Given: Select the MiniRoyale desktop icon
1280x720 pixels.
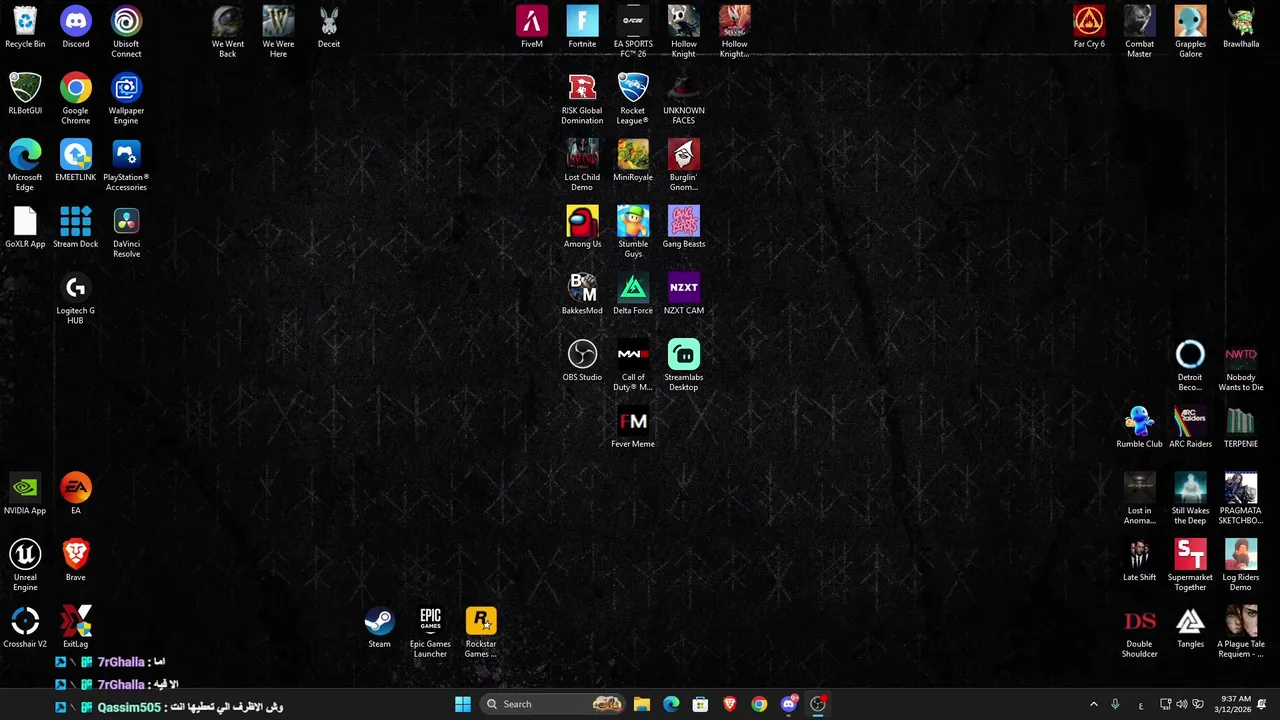Looking at the screenshot, I should tap(633, 161).
